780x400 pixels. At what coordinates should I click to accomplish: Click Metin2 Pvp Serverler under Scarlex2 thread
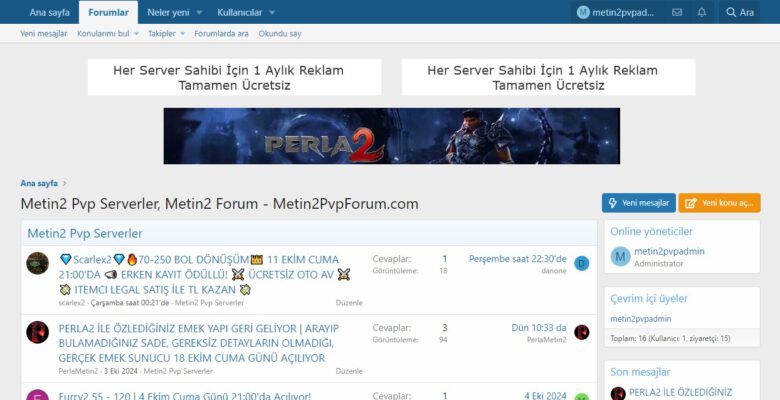[x=209, y=302]
